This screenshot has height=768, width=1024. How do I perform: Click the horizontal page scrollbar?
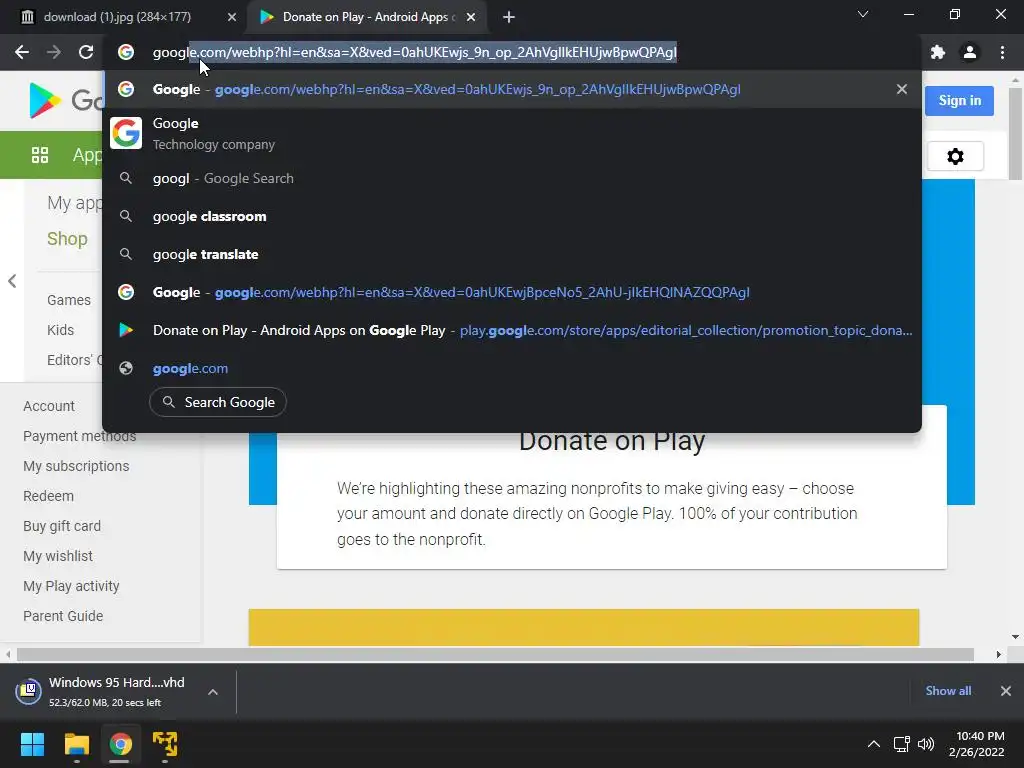495,654
